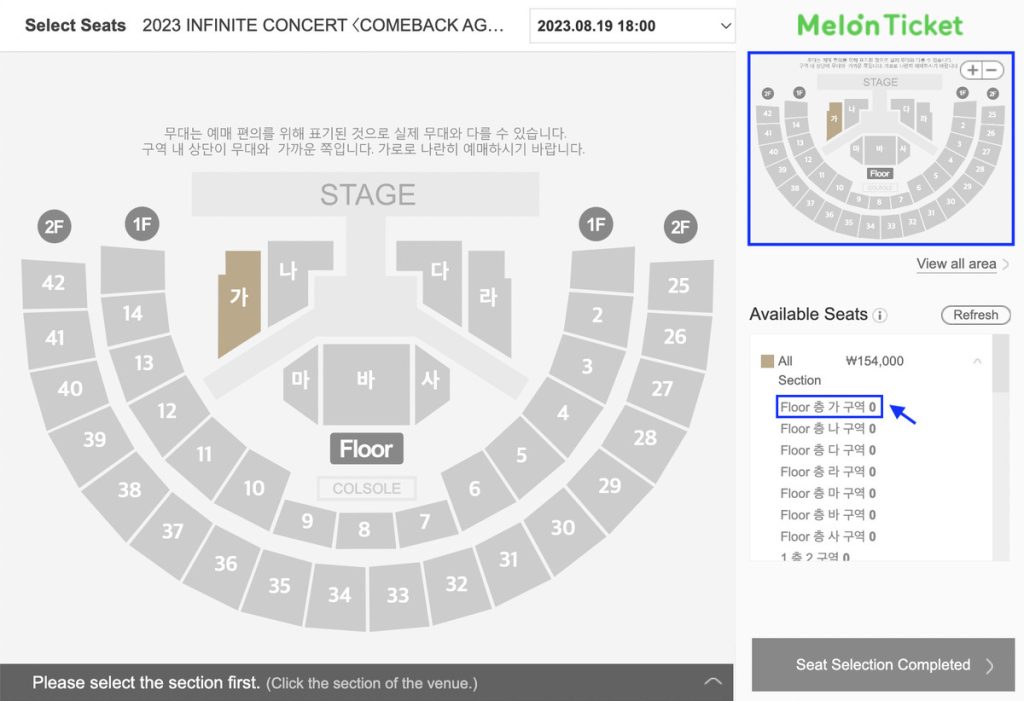Click the tan color swatch next to All
Viewport: 1024px width, 701px height.
(x=768, y=360)
